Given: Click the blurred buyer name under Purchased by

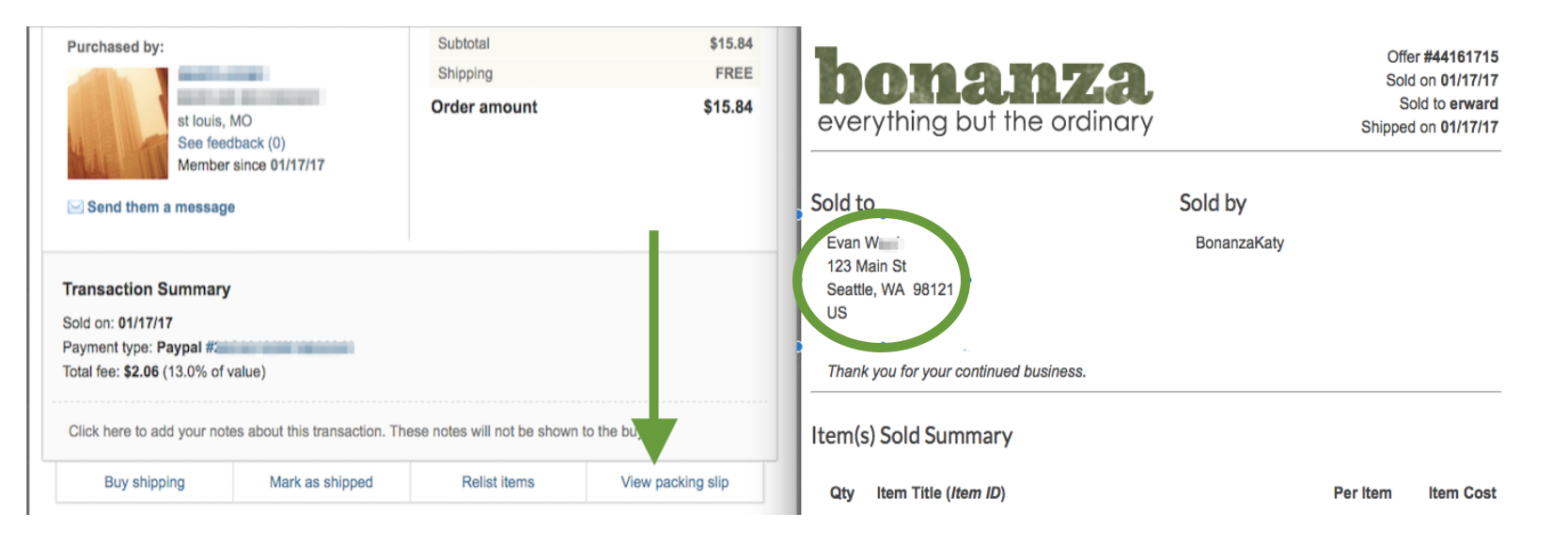Looking at the screenshot, I should 224,73.
